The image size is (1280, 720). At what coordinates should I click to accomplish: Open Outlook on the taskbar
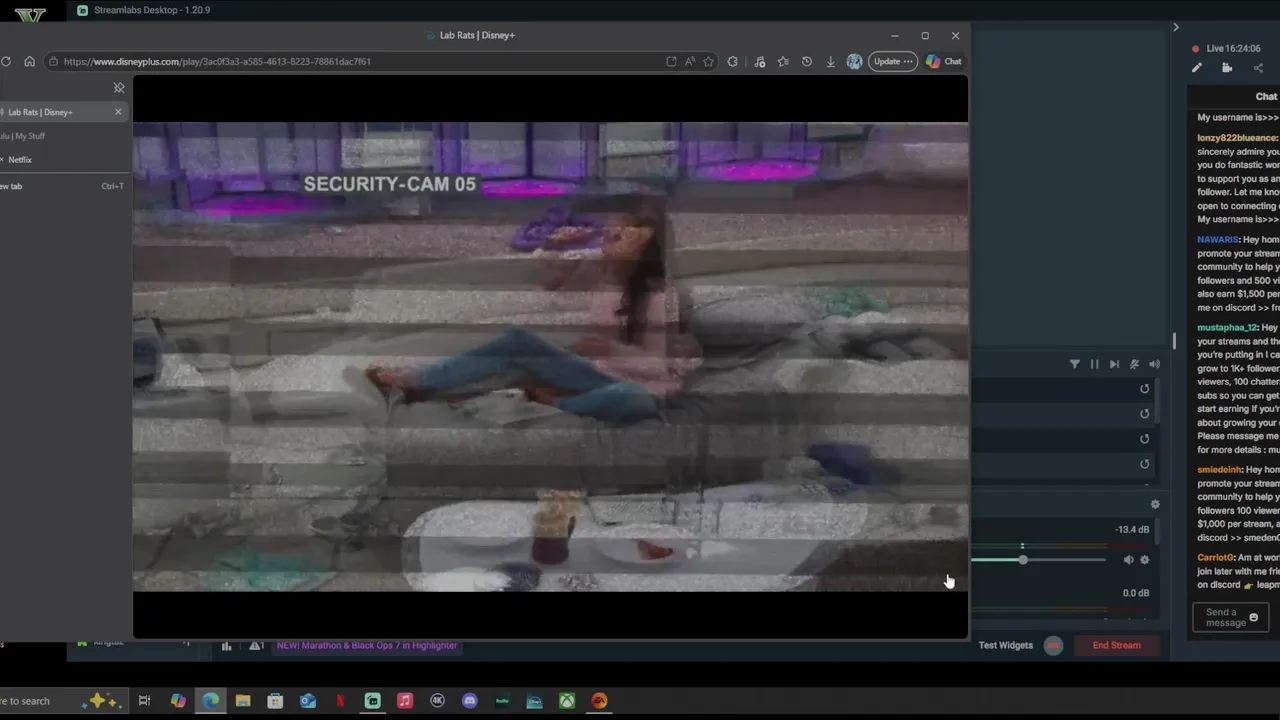pos(308,701)
